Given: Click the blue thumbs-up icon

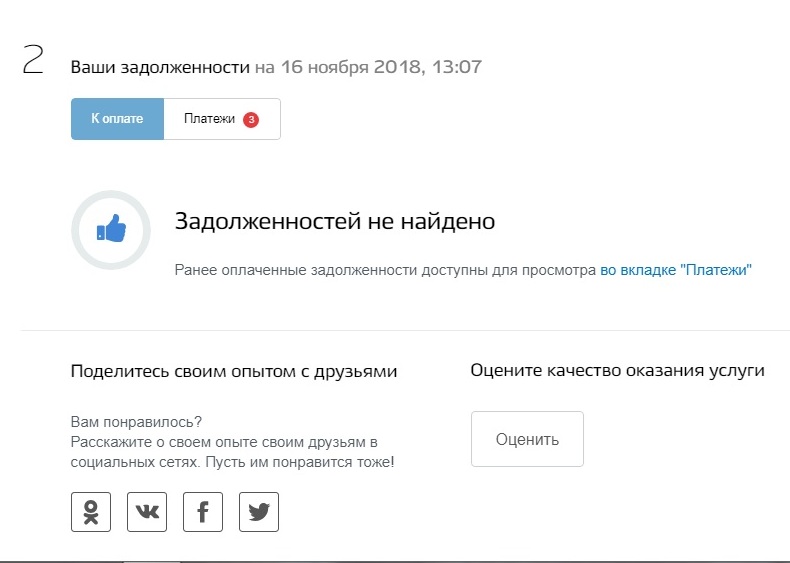Looking at the screenshot, I should 111,231.
